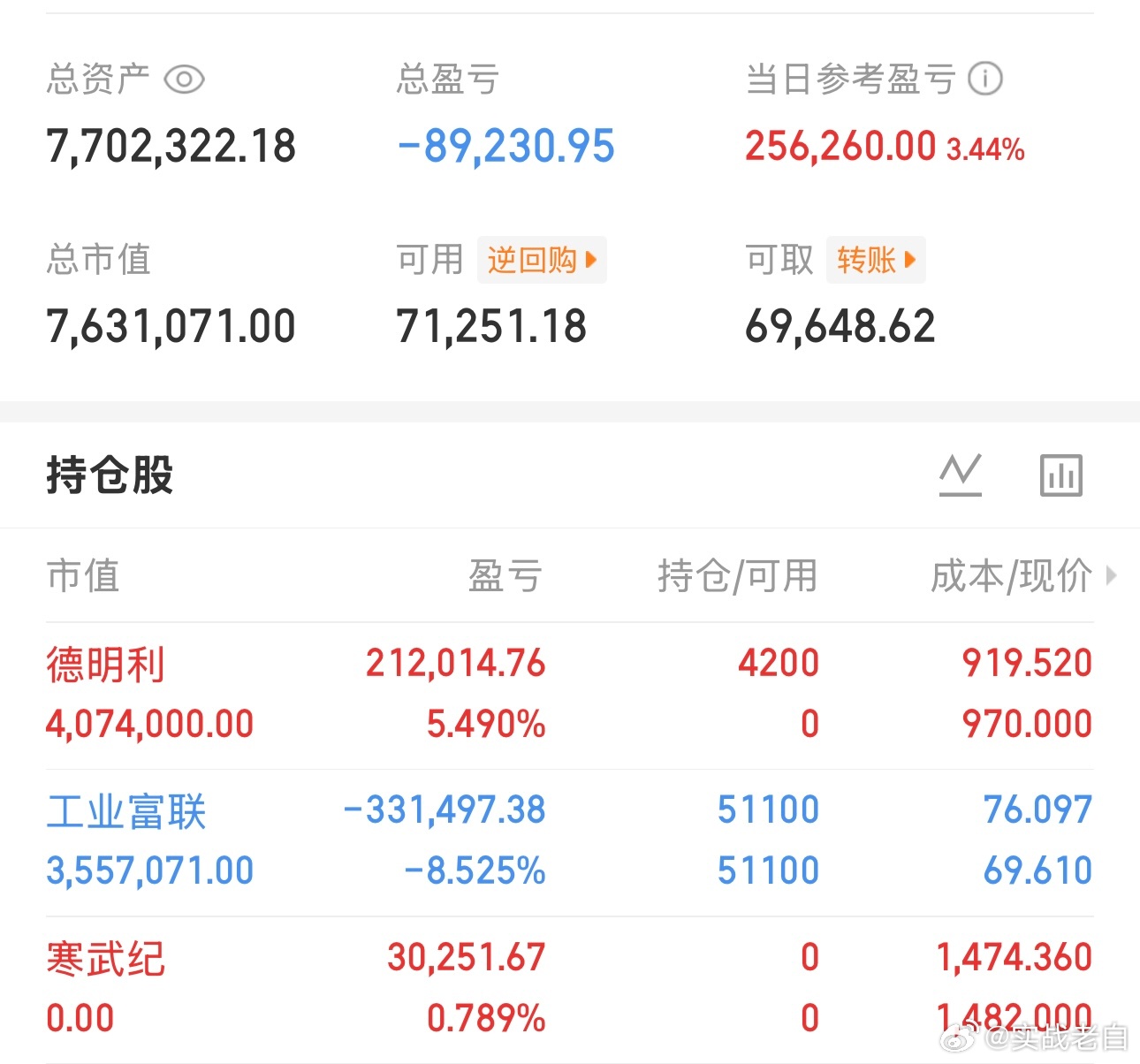This screenshot has width=1140, height=1064.
Task: Select 德明利 market value 4,074,000.00
Action: 150,725
